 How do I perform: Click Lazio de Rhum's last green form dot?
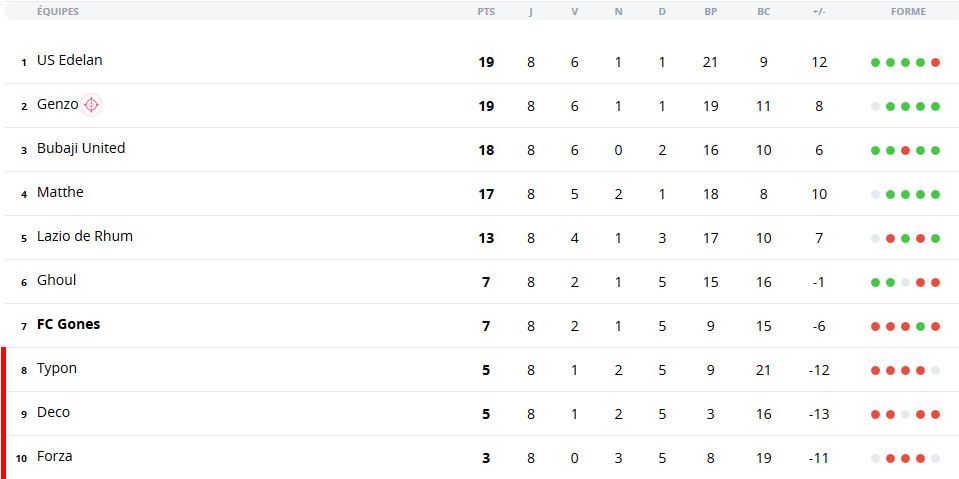[935, 239]
